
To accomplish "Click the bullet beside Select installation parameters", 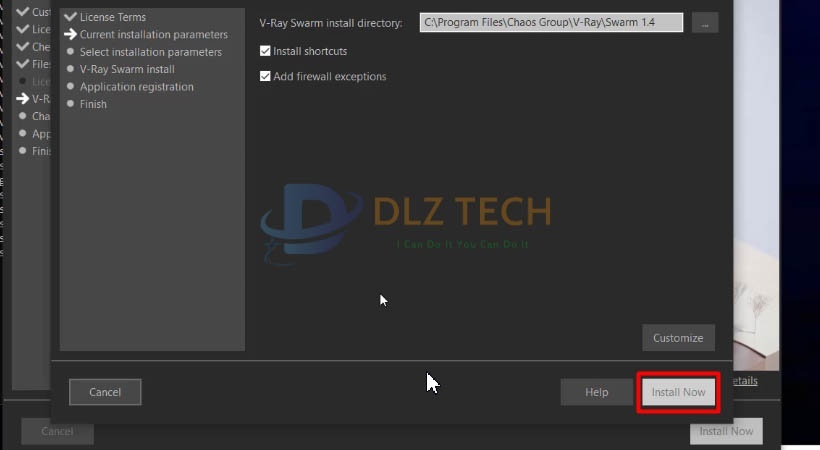I will point(71,51).
